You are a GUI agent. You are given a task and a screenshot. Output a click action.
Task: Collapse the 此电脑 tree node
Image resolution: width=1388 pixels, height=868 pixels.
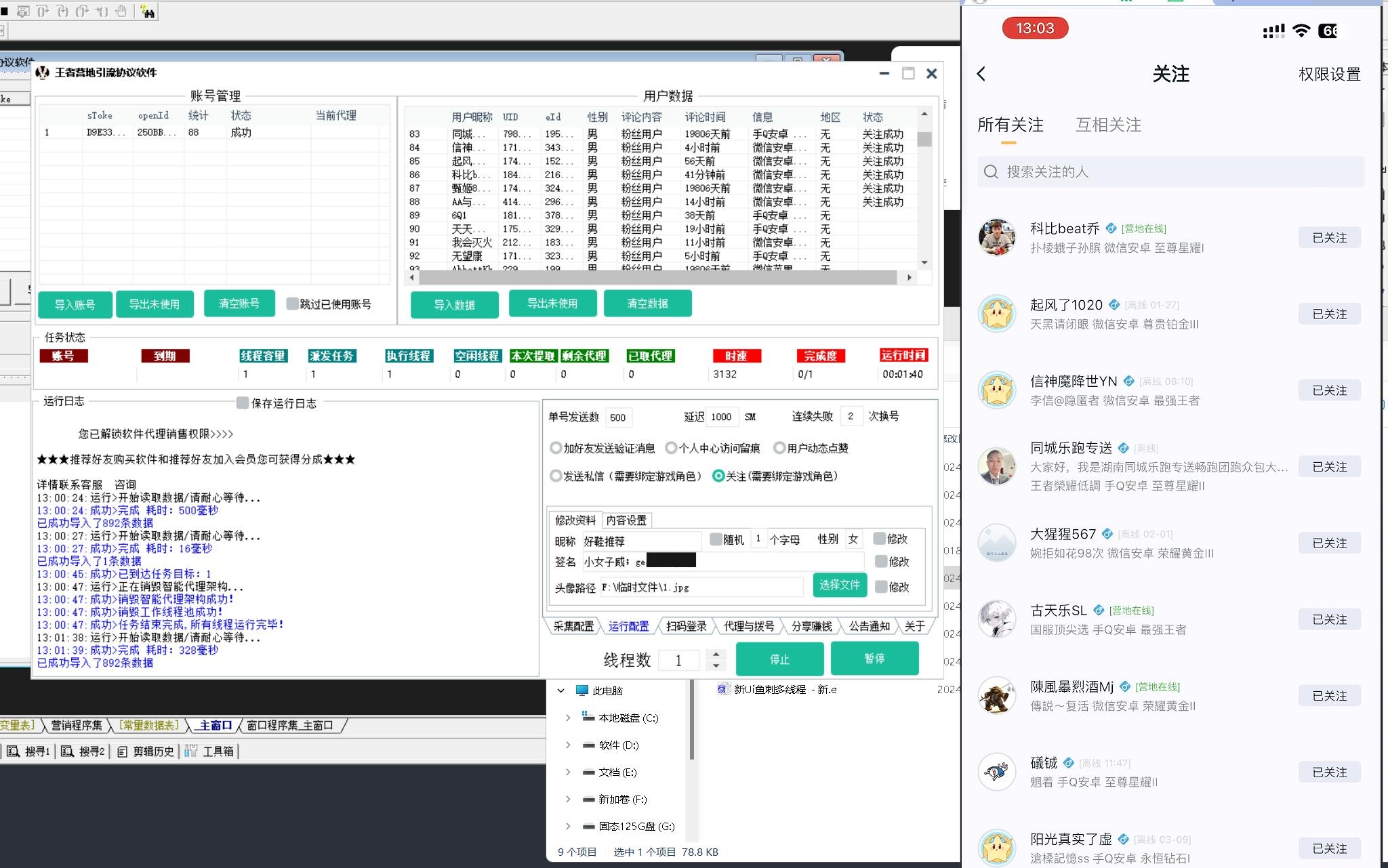click(x=560, y=690)
